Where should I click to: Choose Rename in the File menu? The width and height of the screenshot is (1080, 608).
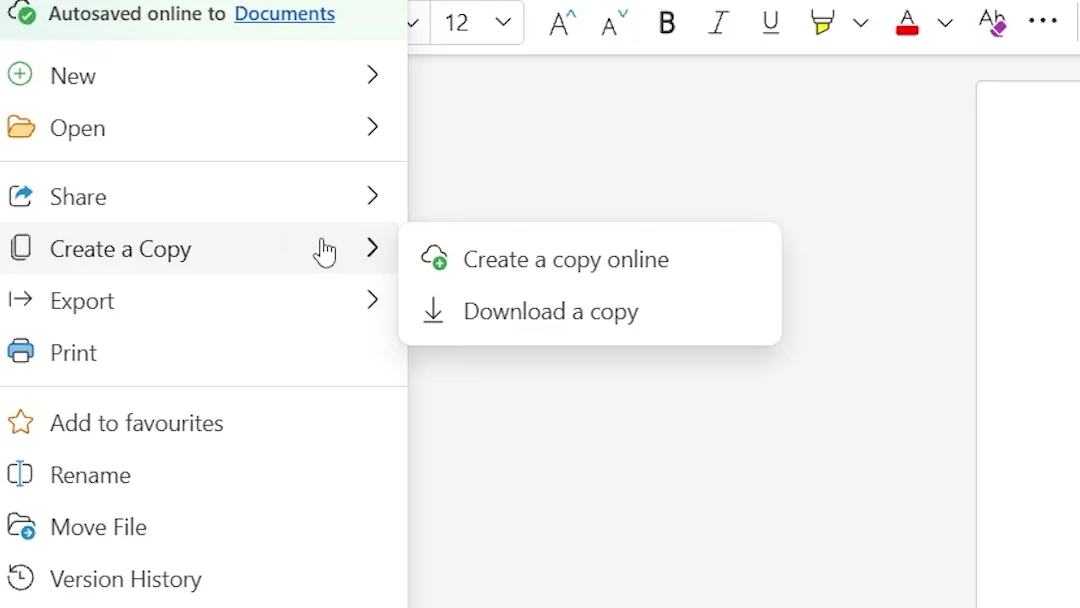(203, 475)
